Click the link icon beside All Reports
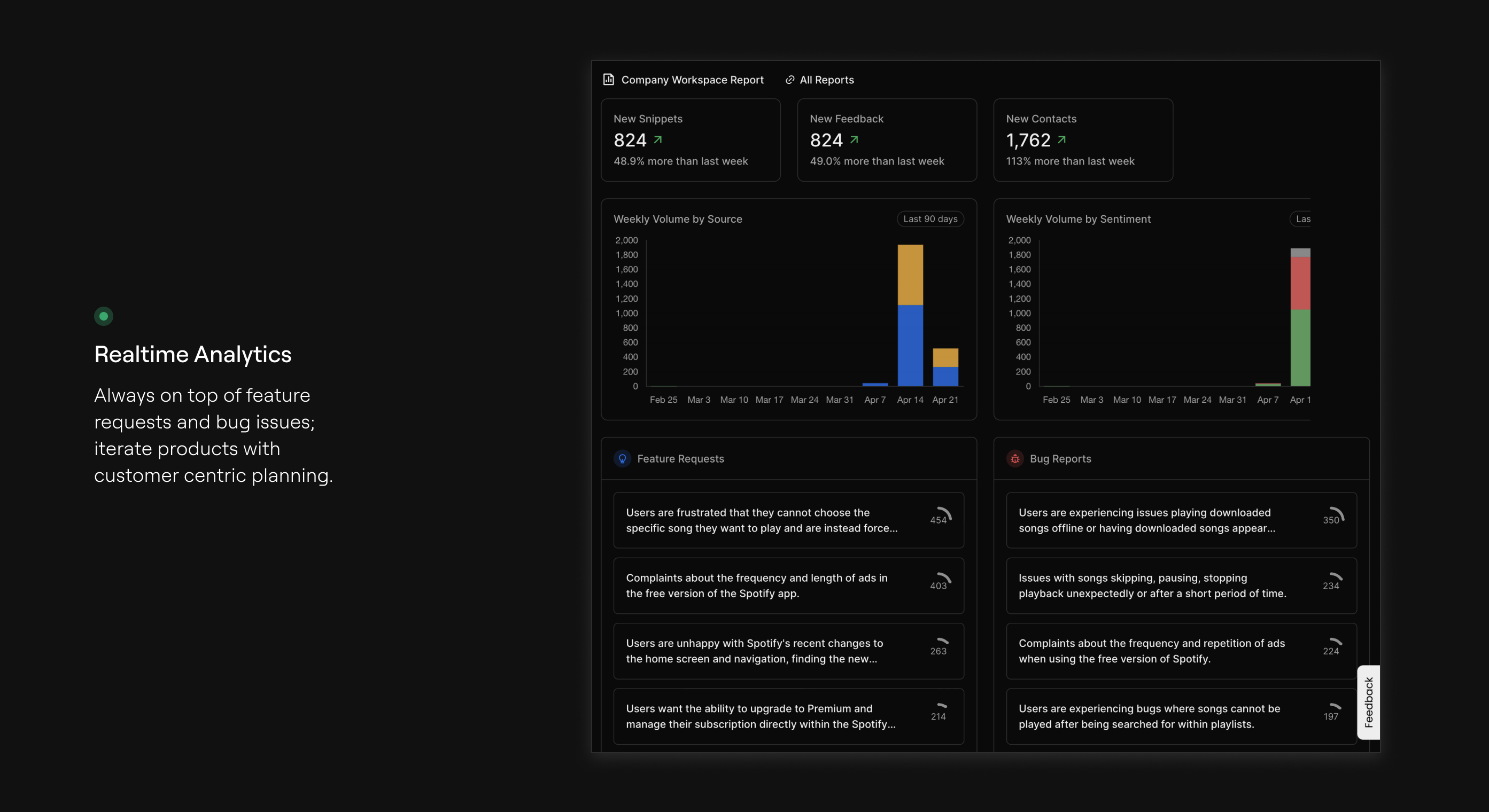 point(789,80)
